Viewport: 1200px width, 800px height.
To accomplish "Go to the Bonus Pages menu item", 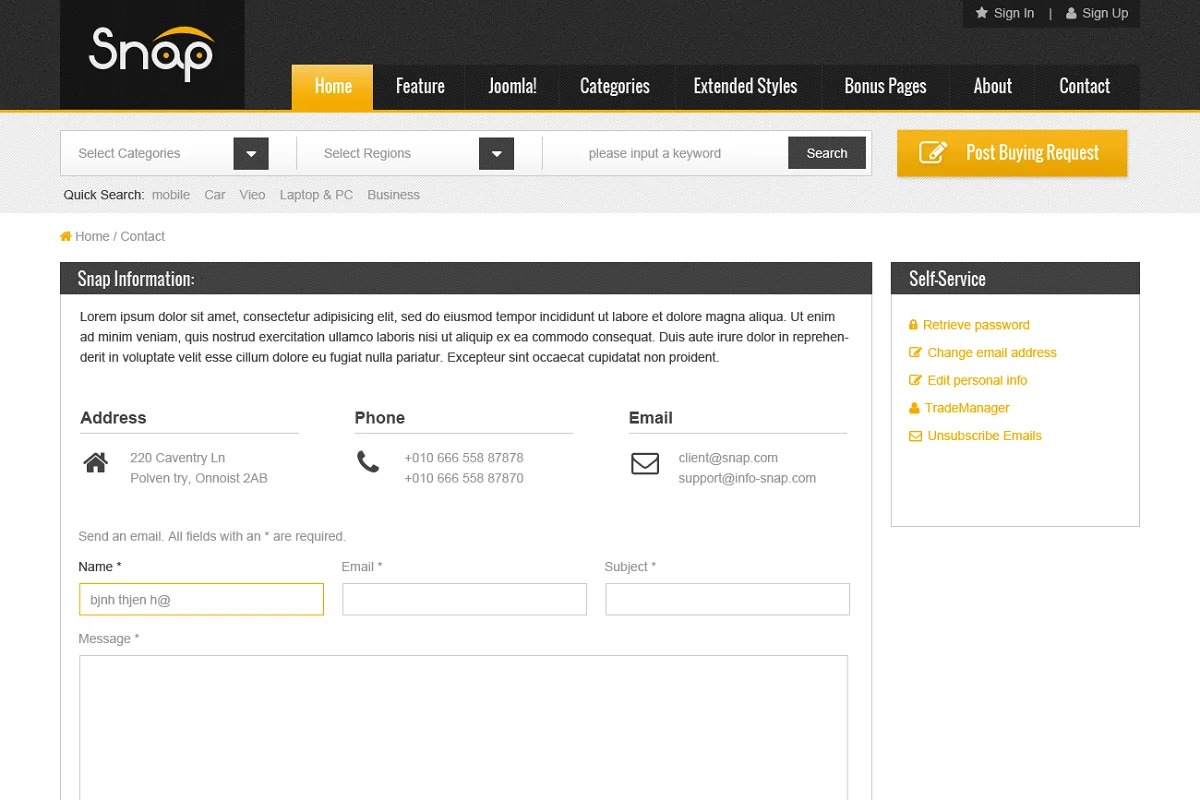I will pyautogui.click(x=885, y=87).
